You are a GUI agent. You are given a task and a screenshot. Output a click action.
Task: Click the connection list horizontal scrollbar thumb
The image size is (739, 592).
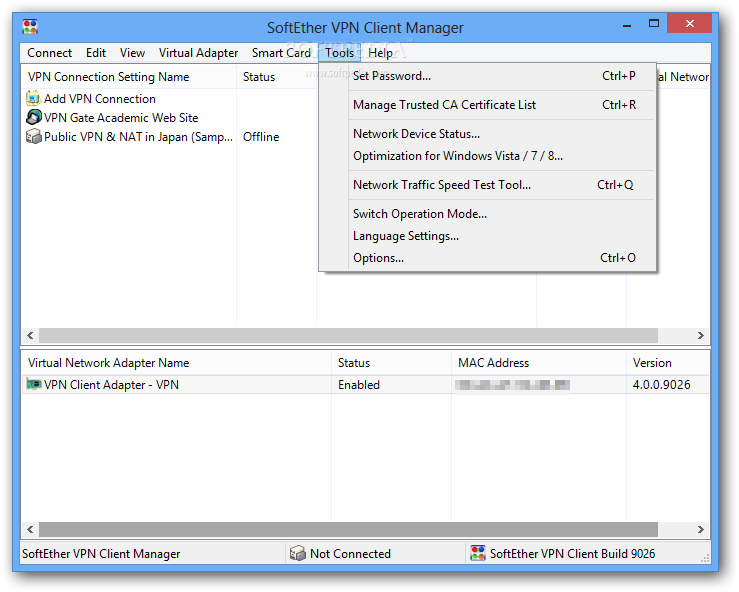(x=348, y=335)
